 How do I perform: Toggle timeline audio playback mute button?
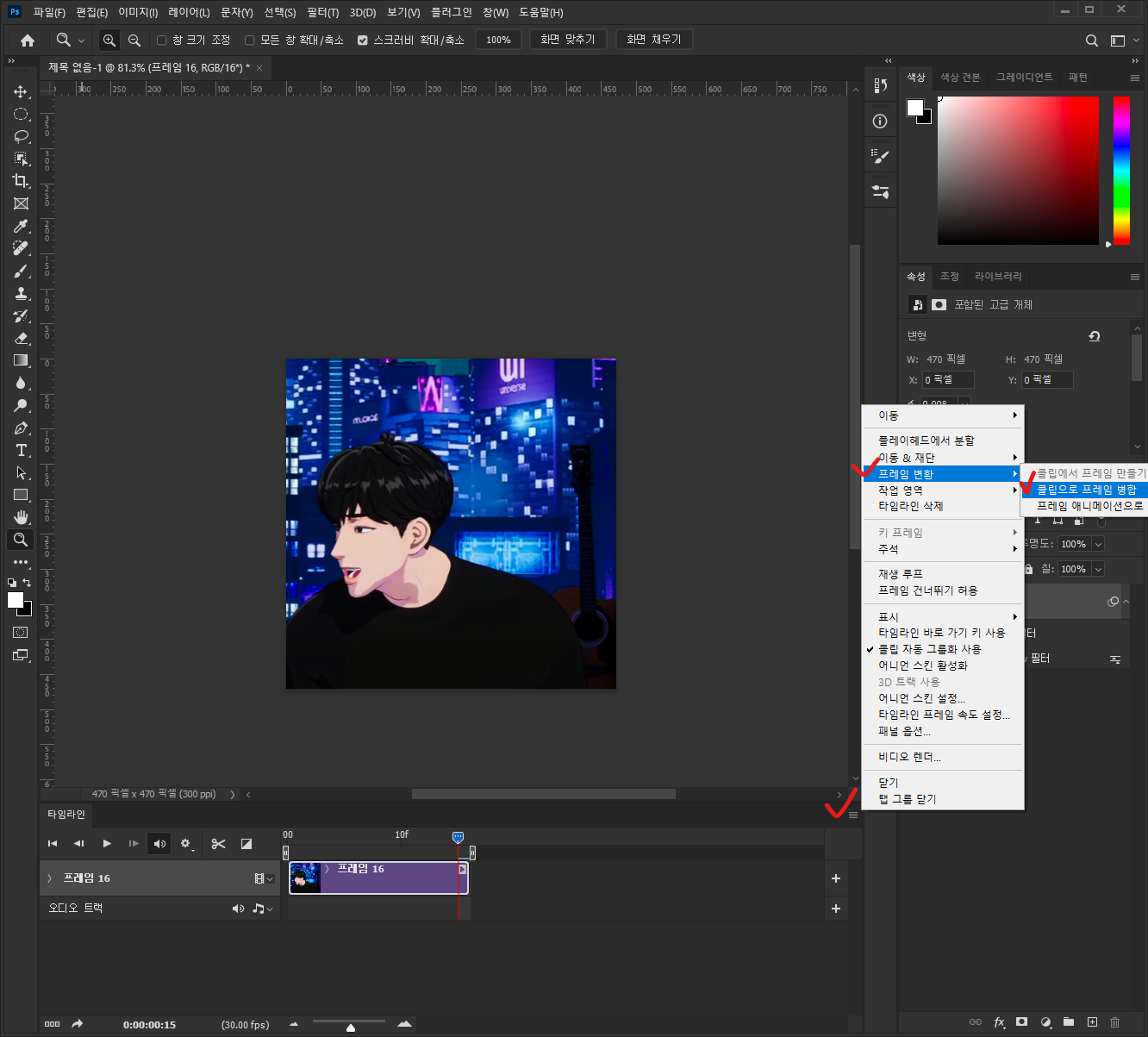coord(159,844)
